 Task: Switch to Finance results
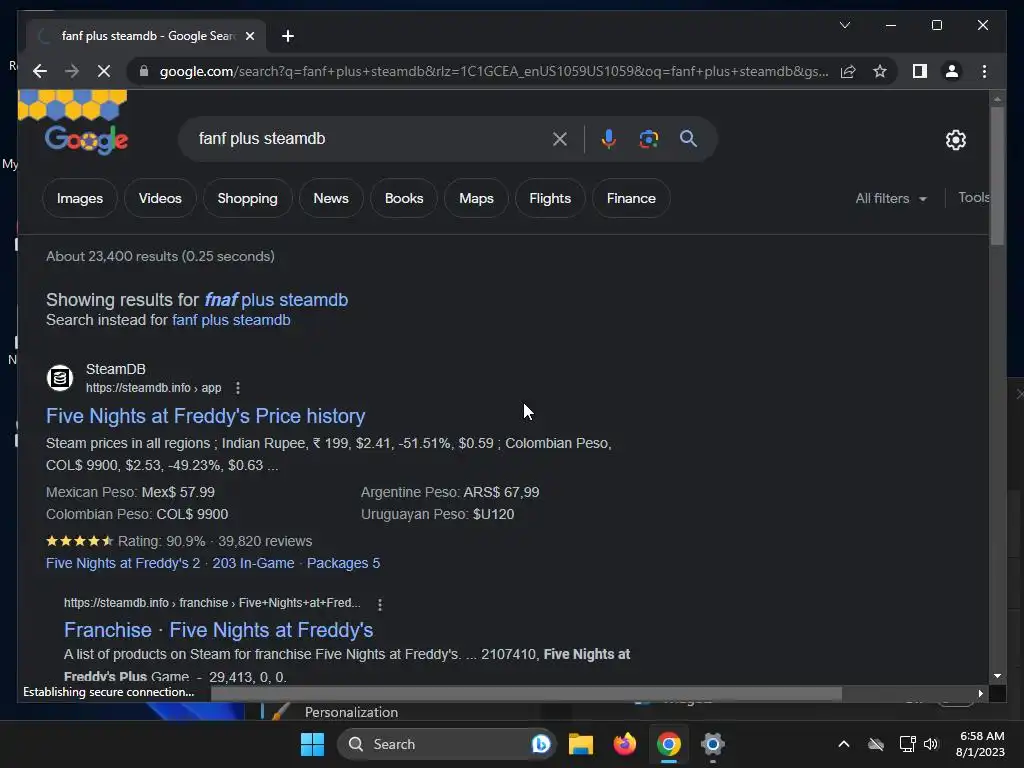[x=631, y=198]
